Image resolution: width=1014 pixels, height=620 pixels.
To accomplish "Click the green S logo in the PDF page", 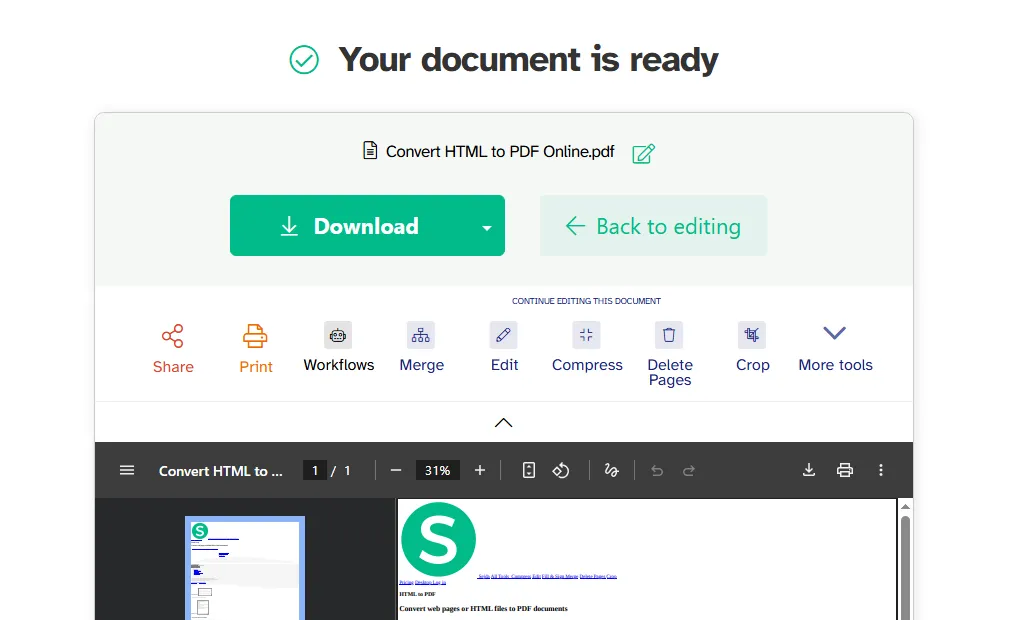I will pyautogui.click(x=438, y=539).
